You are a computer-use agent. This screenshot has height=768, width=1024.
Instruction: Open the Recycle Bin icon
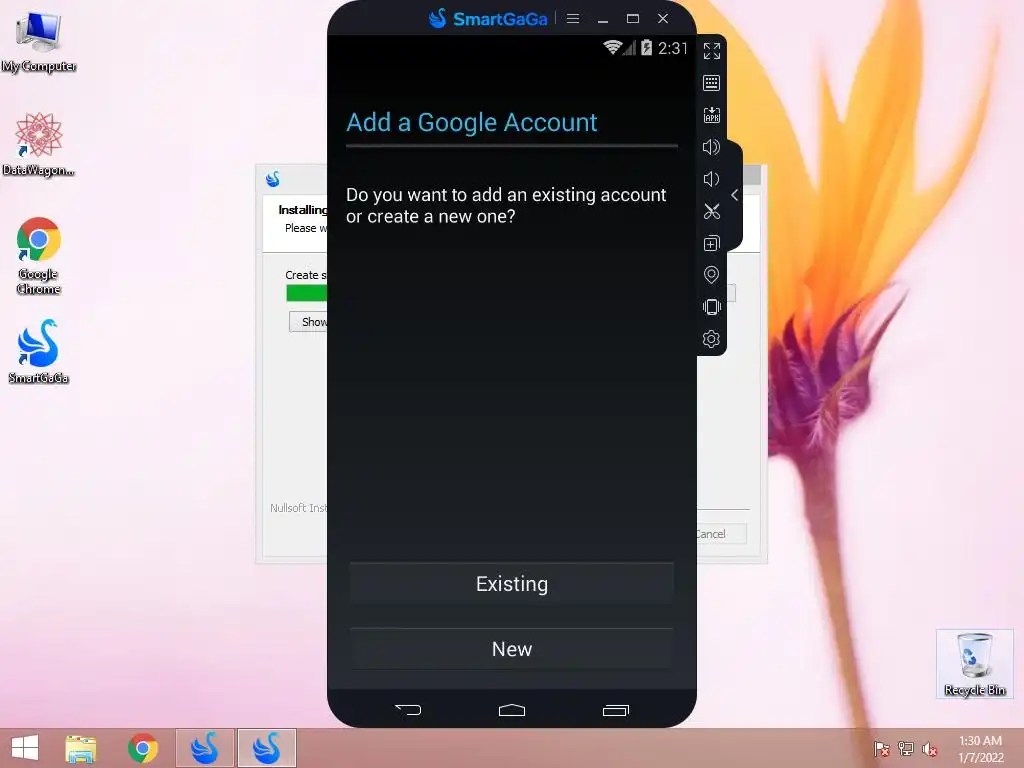tap(974, 664)
